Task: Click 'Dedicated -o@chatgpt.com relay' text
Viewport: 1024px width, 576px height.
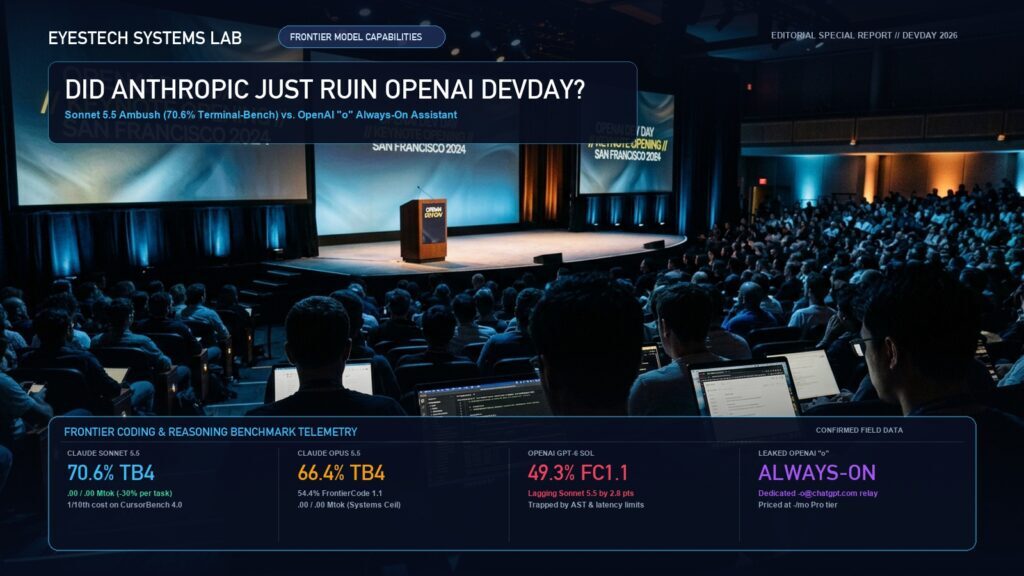Action: click(818, 493)
